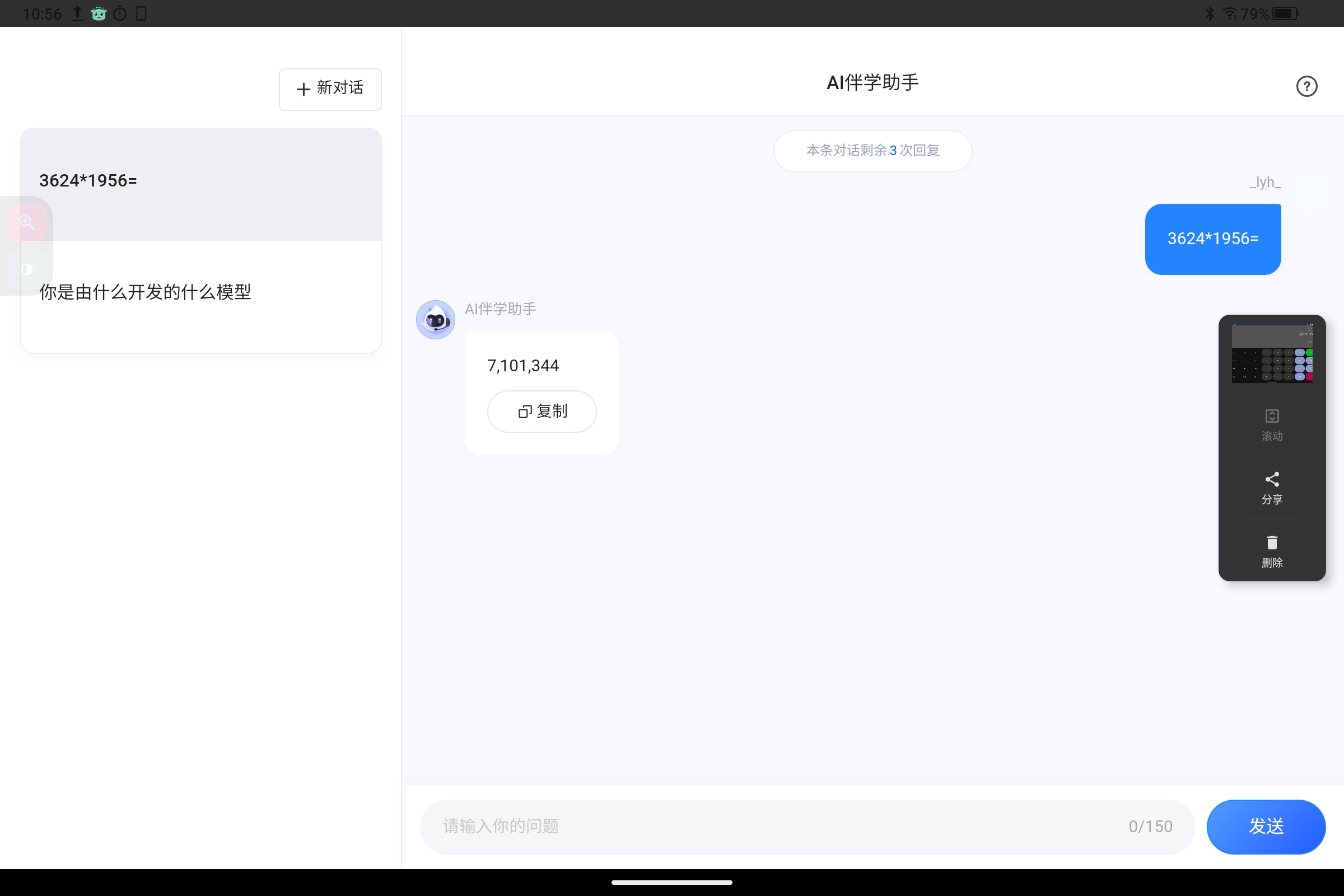Tap the gray AI伴学助手 sender label
1344x896 pixels.
pos(501,309)
